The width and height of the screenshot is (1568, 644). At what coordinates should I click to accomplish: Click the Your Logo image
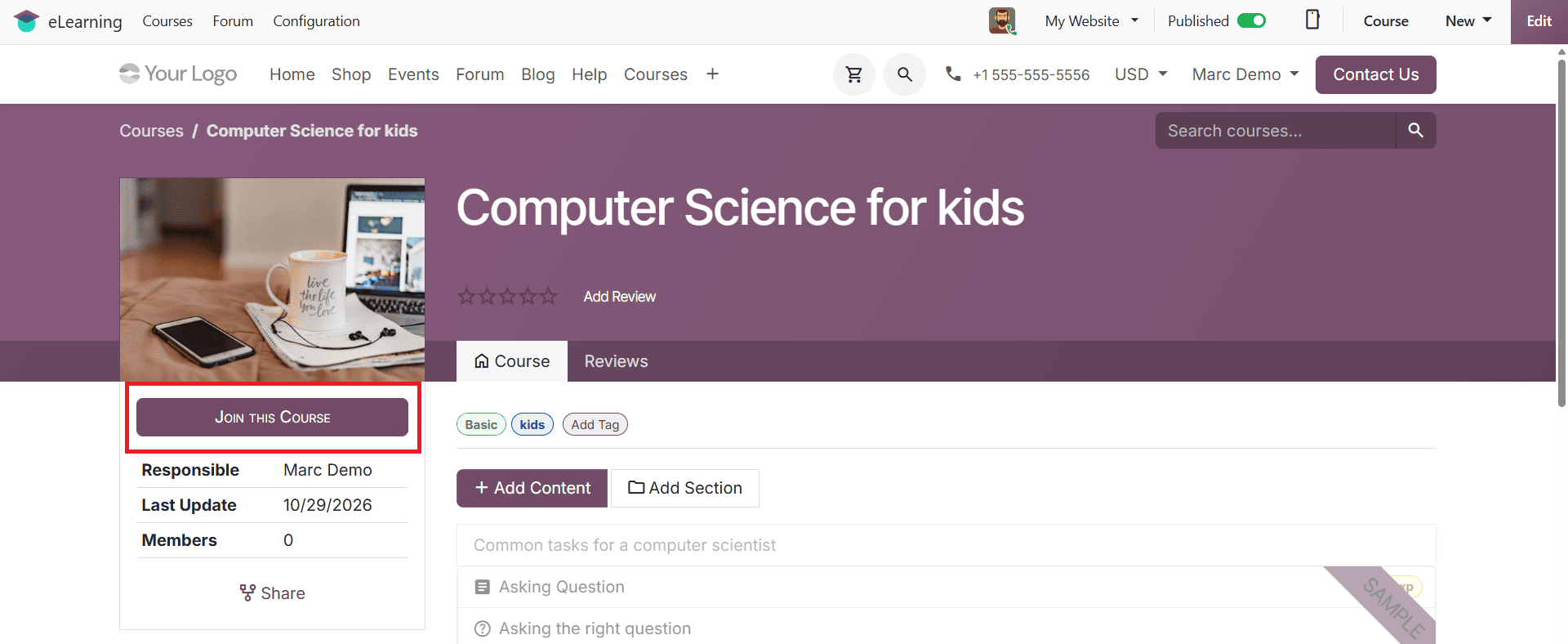178,74
